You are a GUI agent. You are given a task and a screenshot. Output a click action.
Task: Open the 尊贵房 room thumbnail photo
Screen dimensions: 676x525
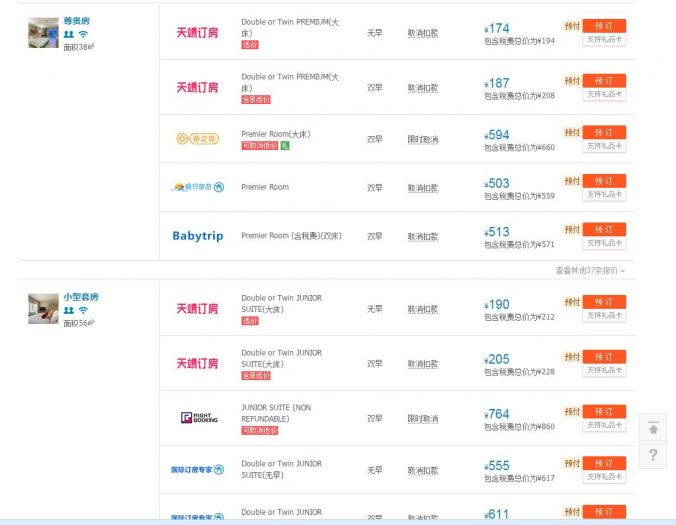coord(43,32)
